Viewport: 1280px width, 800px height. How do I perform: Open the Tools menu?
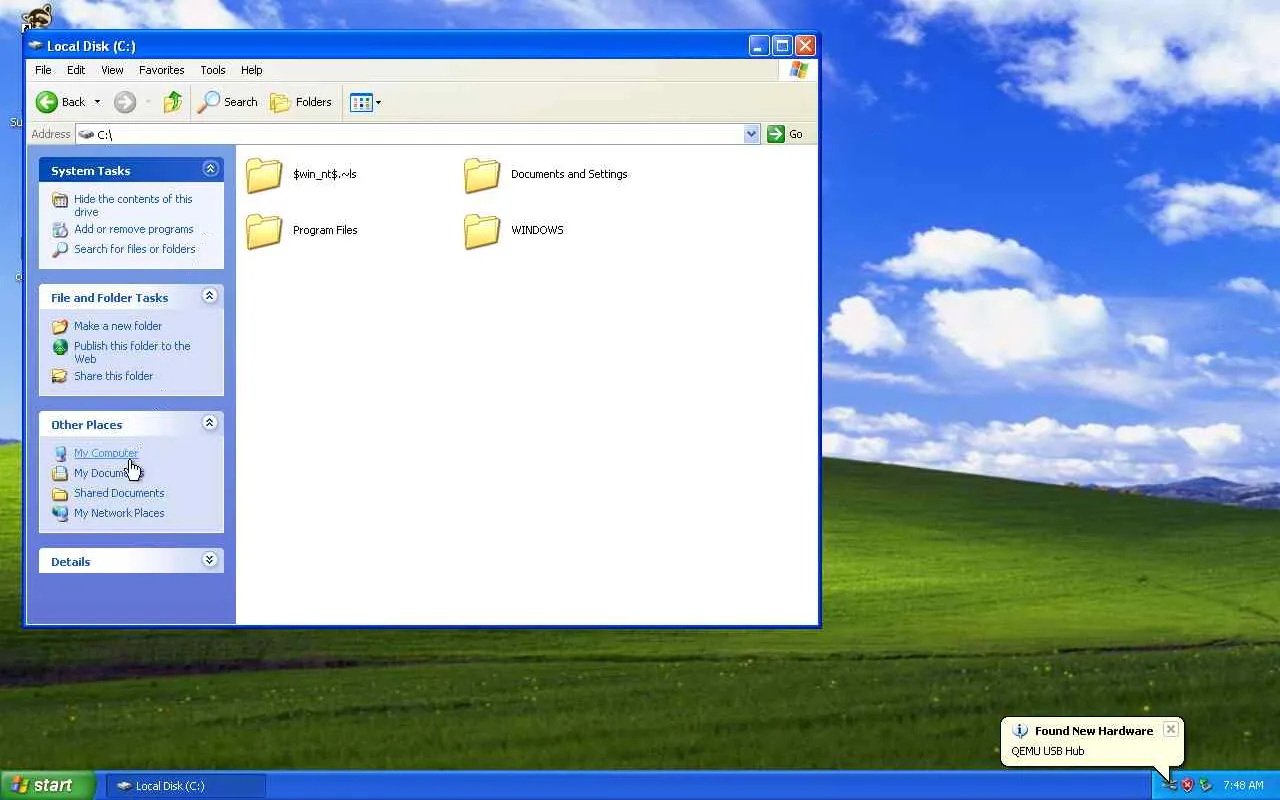point(213,70)
